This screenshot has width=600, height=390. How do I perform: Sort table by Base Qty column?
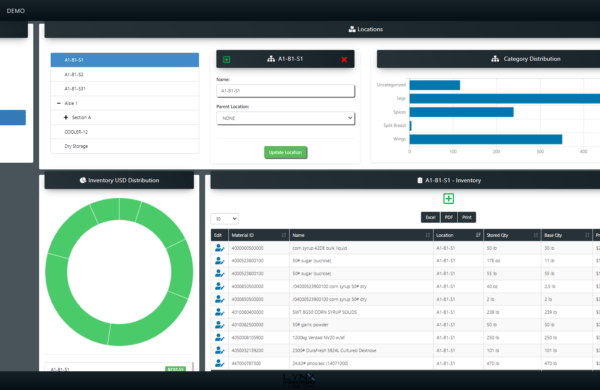click(x=567, y=235)
